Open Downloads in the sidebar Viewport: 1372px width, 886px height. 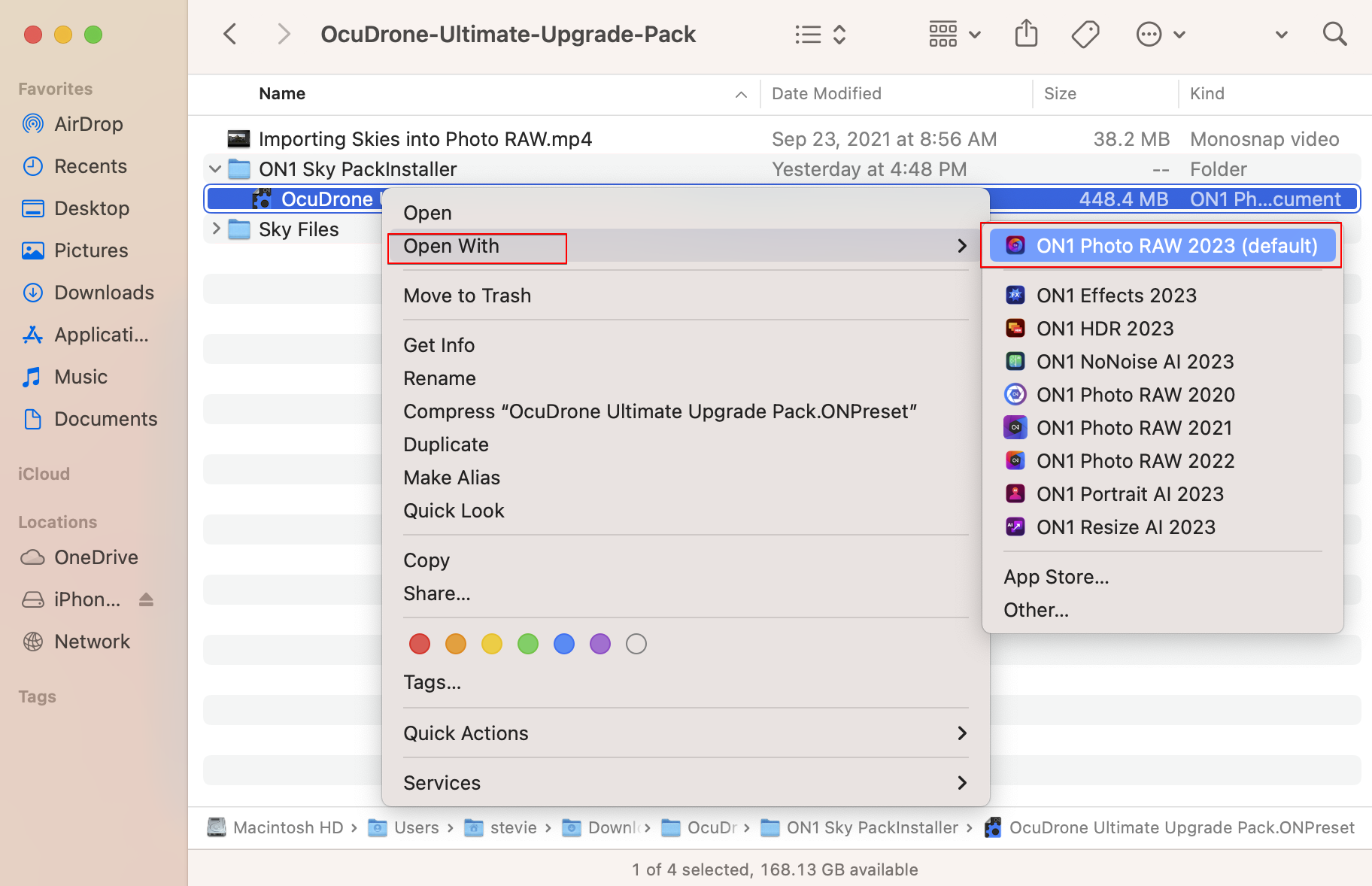point(104,293)
